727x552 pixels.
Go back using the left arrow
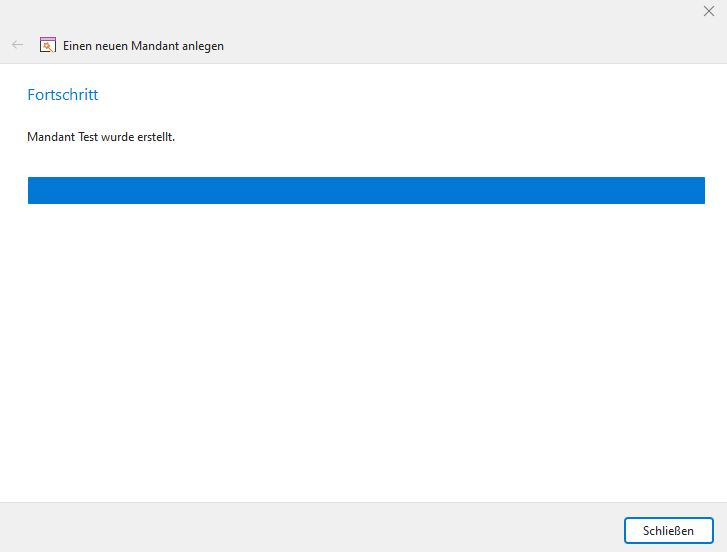tap(17, 45)
